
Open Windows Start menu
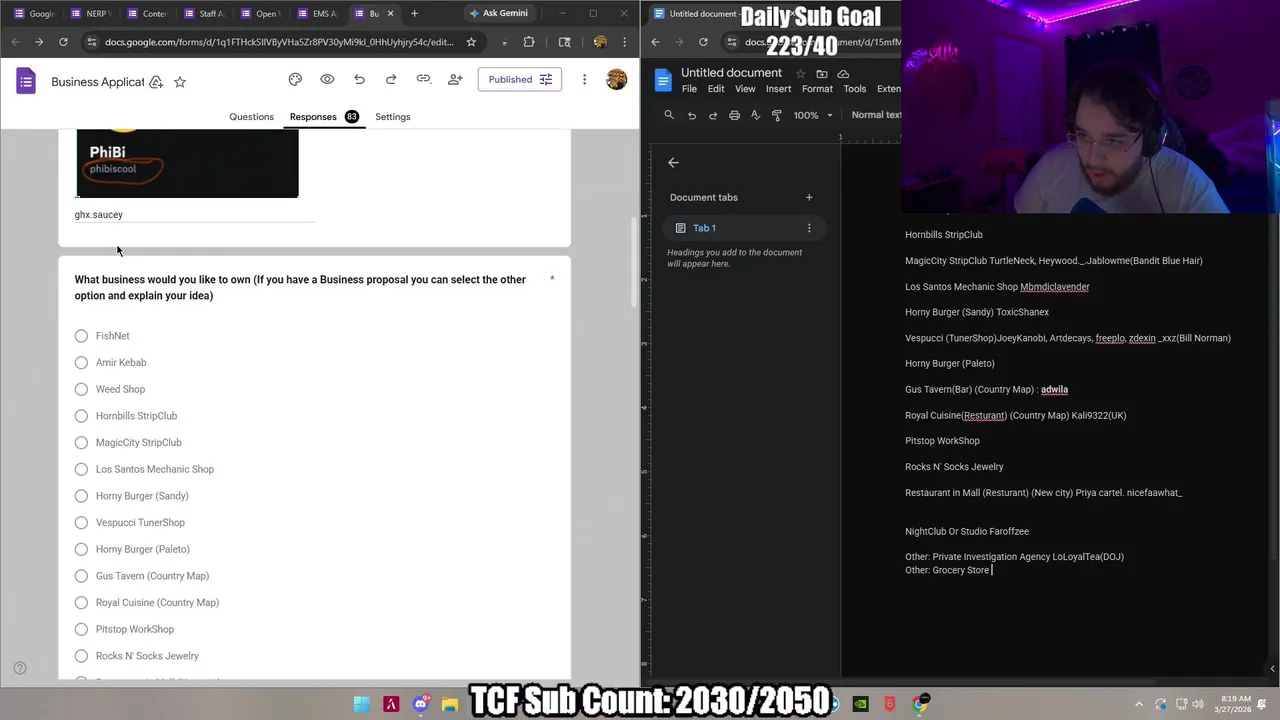[x=361, y=704]
